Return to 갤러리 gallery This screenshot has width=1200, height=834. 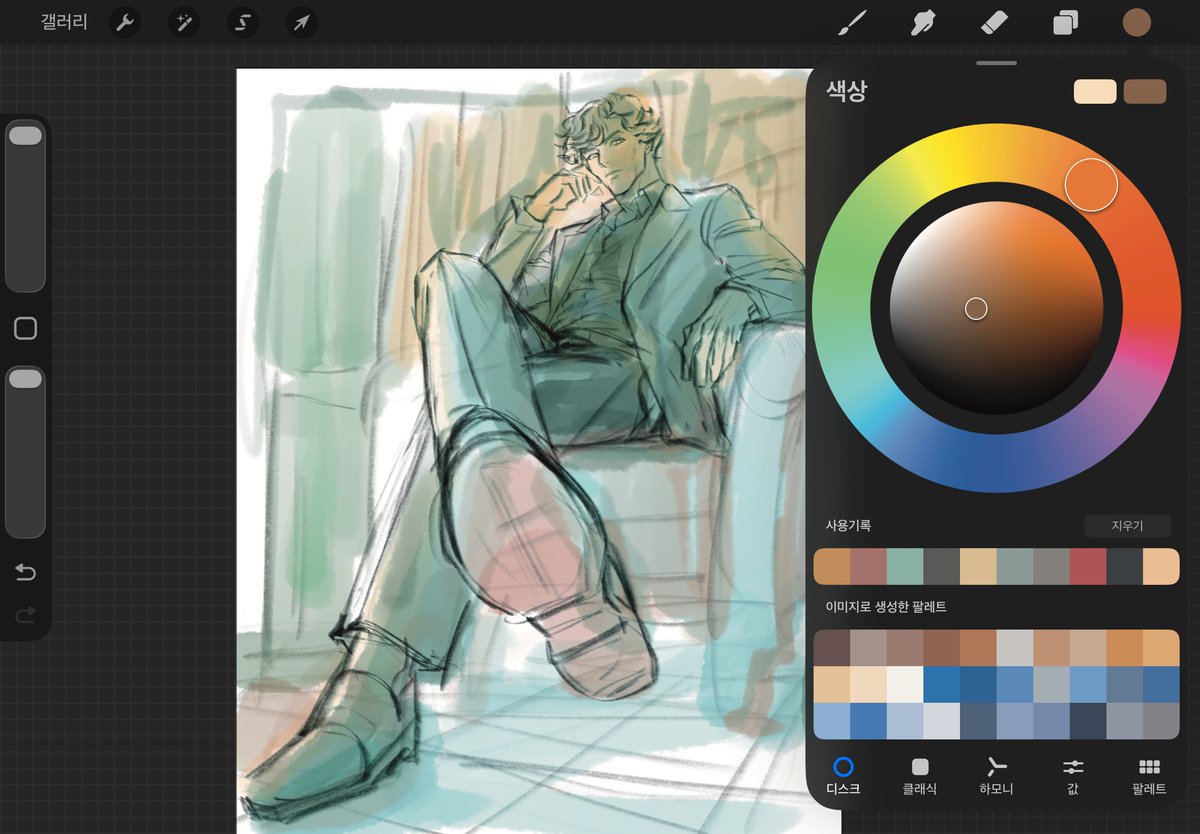point(64,22)
